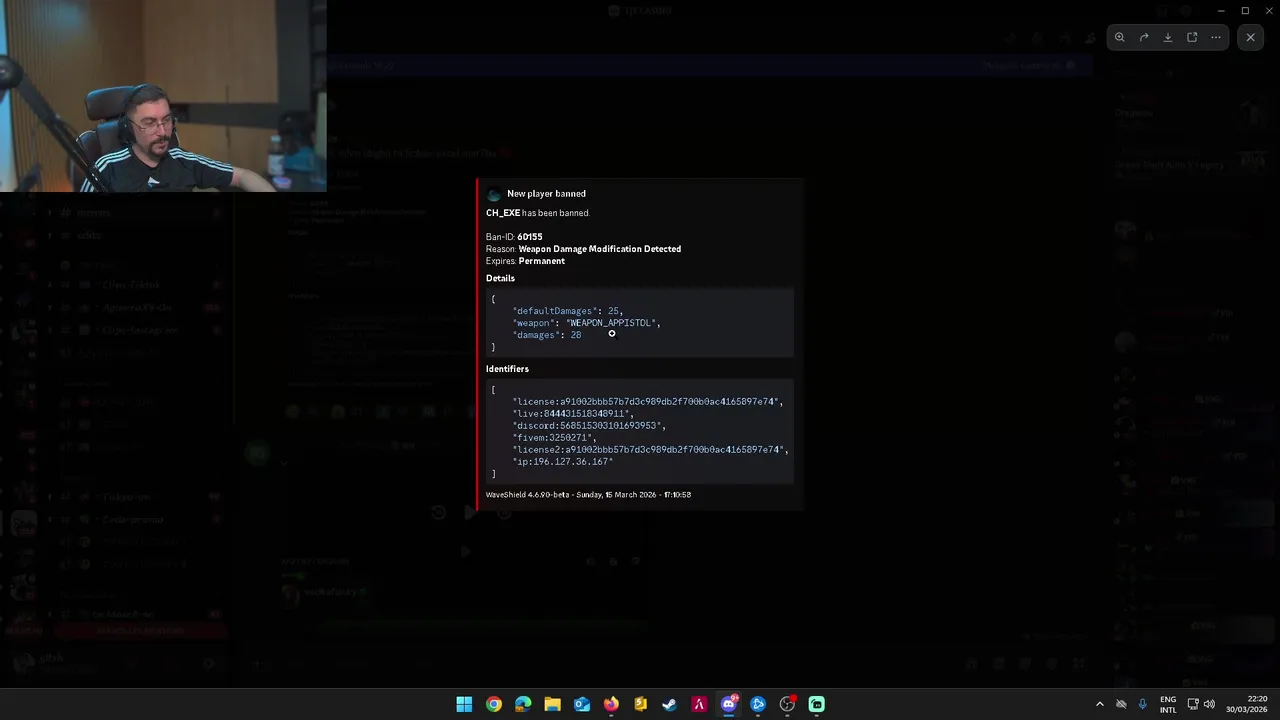Click the 'New player banned' title

[x=546, y=194]
